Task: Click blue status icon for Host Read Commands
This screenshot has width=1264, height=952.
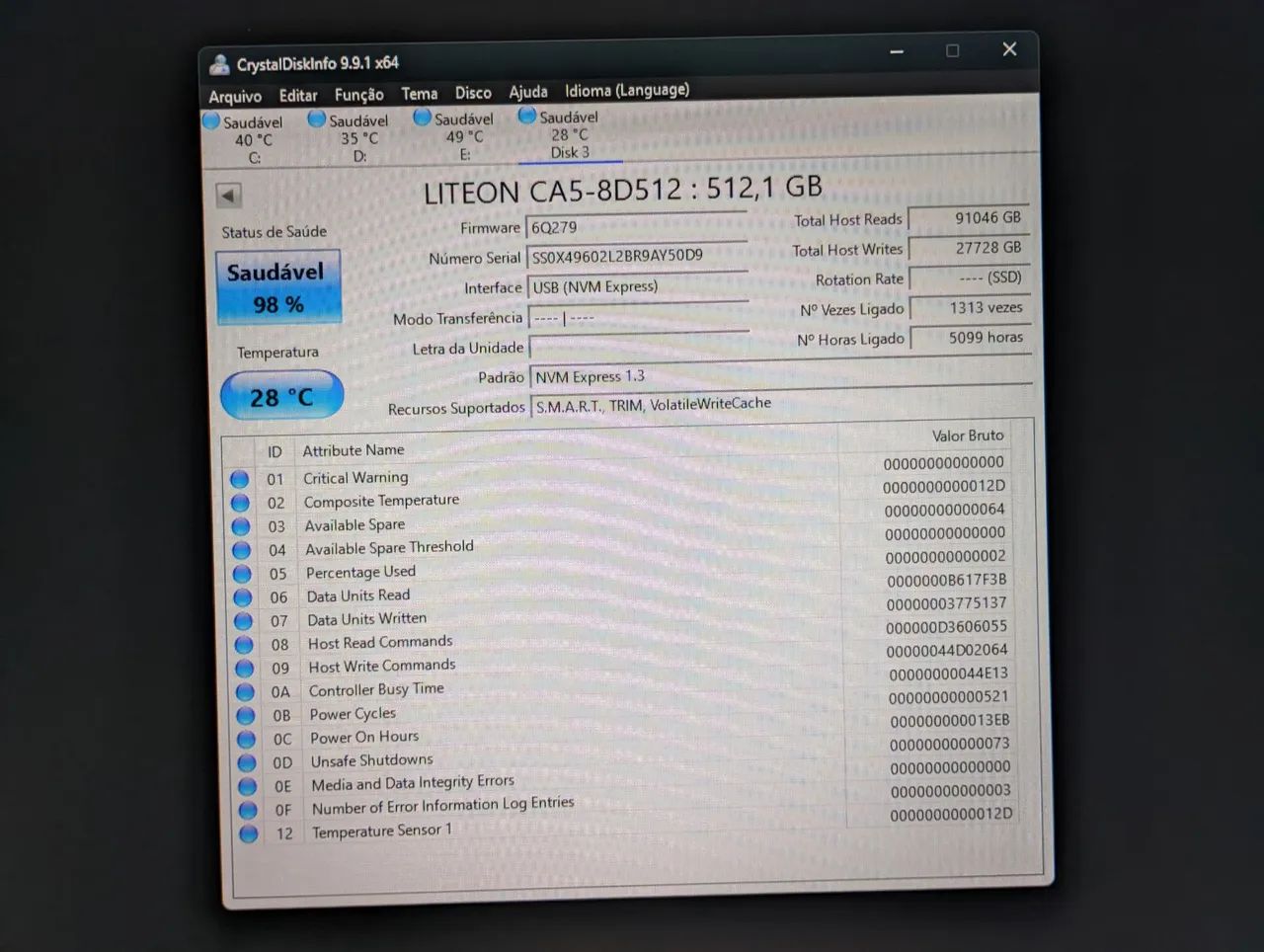Action: click(x=244, y=645)
